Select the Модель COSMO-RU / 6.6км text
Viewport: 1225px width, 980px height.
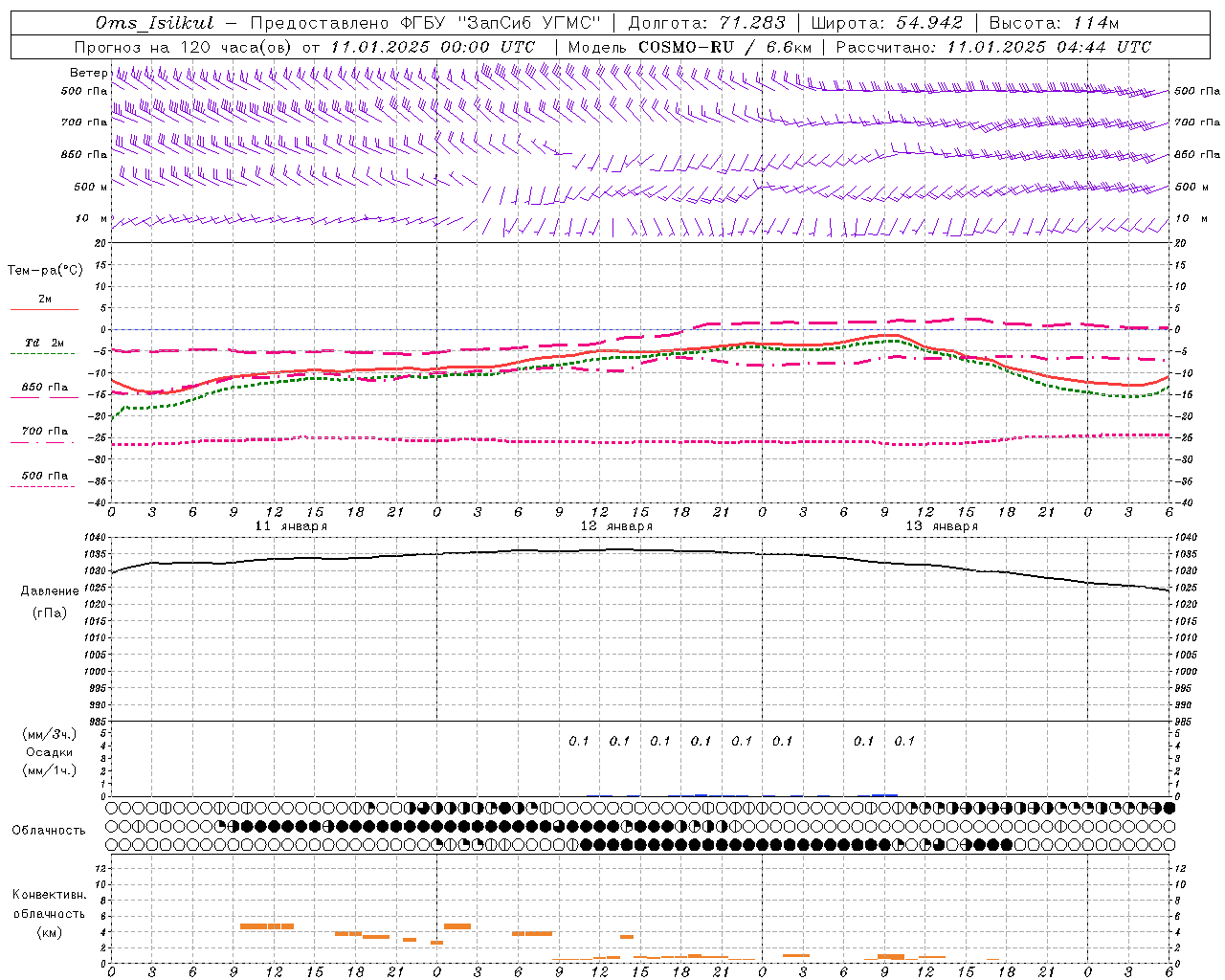689,47
